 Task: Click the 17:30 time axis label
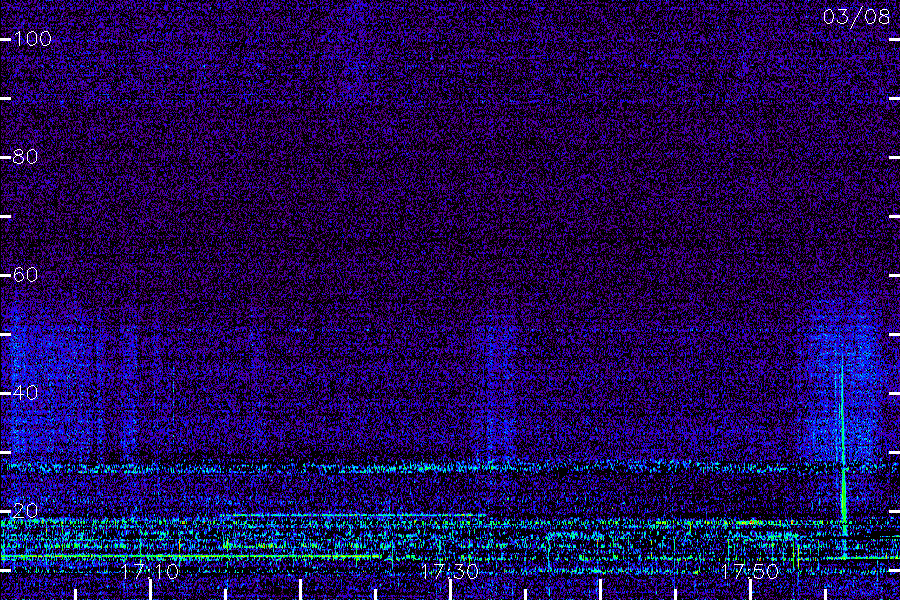pyautogui.click(x=450, y=571)
